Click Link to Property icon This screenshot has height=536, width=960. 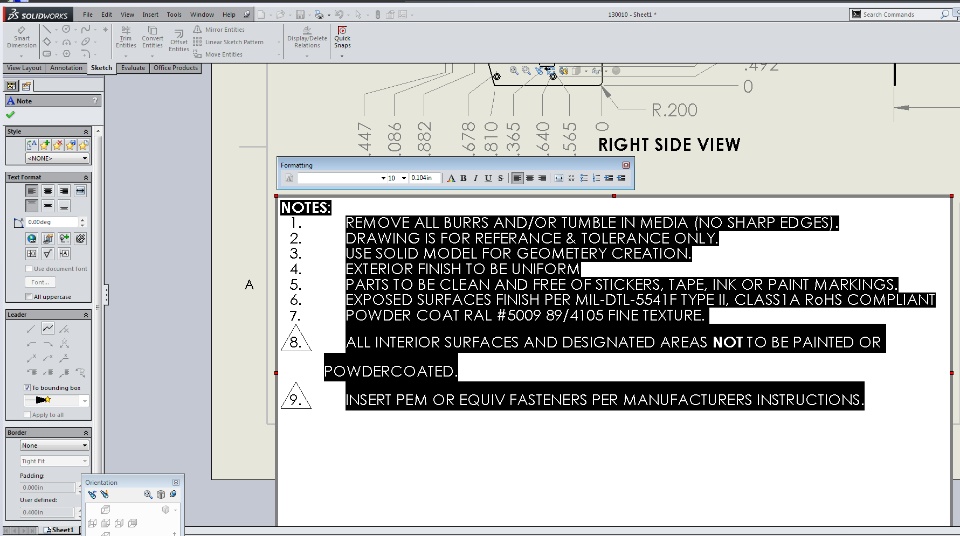pos(48,238)
